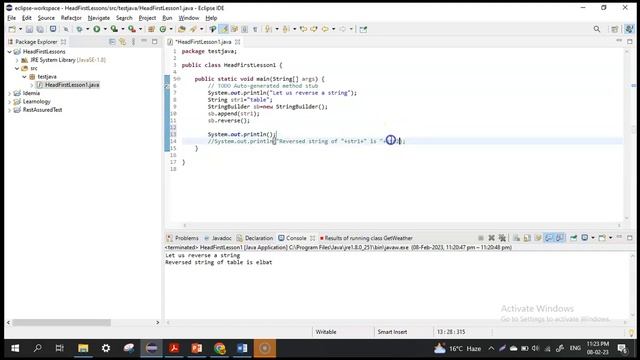The height and width of the screenshot is (360, 640).
Task: Collapse the HeadFirstLessons project
Action: [x=9, y=52]
